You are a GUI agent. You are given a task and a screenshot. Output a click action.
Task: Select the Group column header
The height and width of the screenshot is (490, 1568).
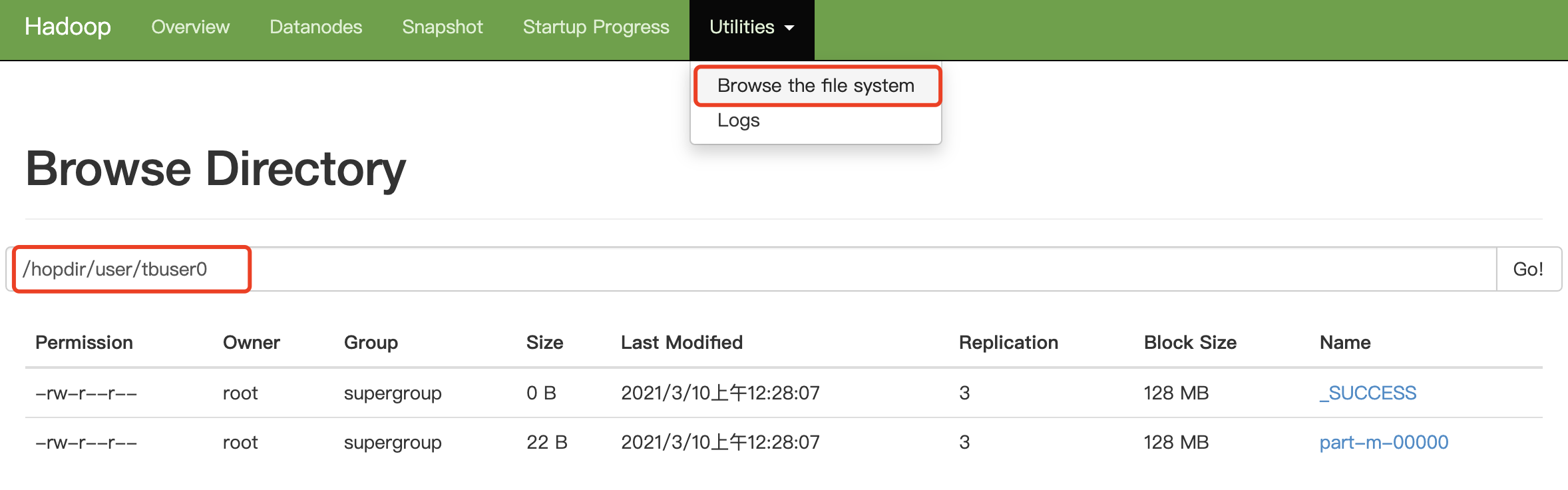click(x=371, y=343)
